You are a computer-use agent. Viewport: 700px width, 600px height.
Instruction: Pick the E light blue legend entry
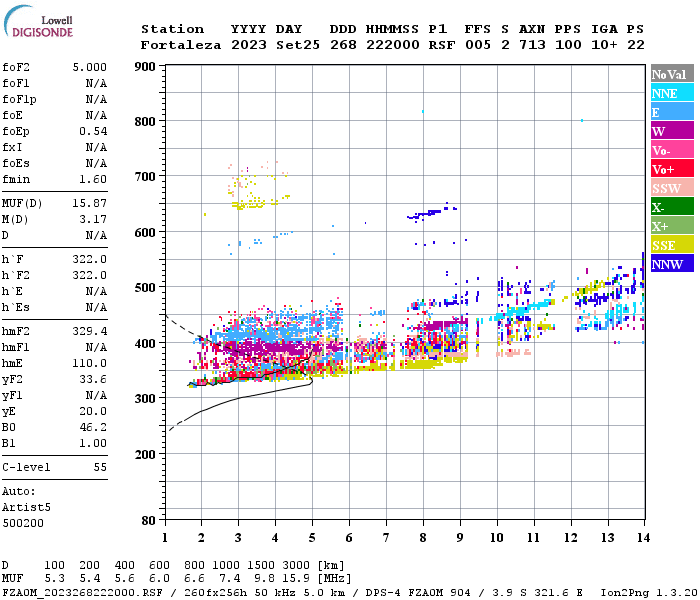click(671, 112)
